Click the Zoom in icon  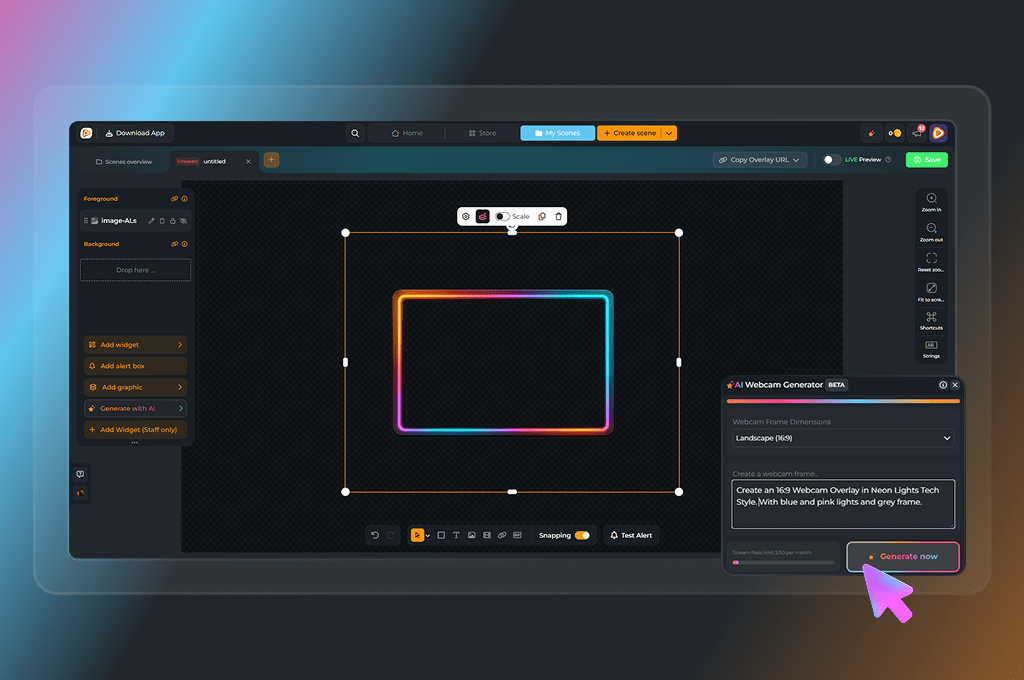coord(931,199)
